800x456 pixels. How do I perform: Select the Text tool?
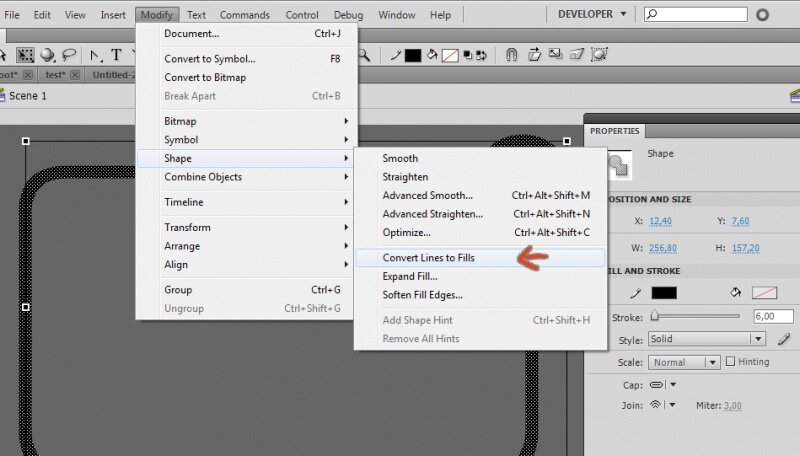point(117,55)
